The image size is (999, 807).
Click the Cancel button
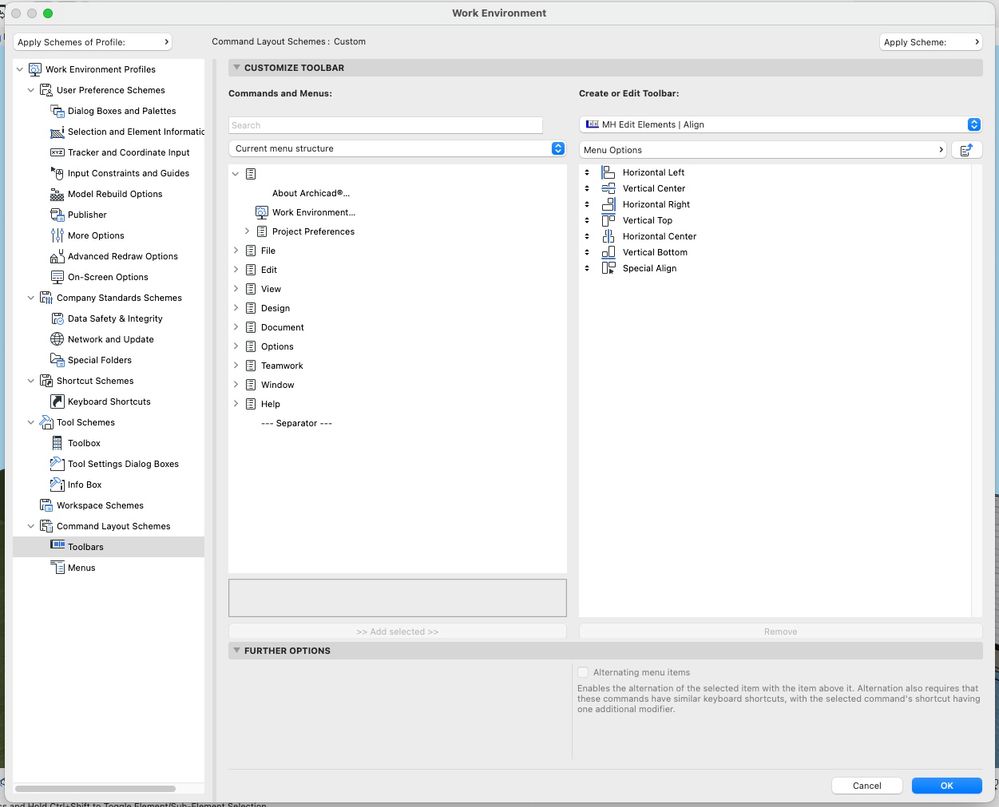[866, 785]
